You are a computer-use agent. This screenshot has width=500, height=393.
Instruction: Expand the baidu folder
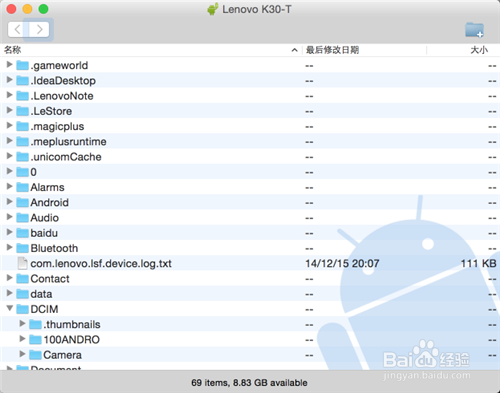pos(10,232)
